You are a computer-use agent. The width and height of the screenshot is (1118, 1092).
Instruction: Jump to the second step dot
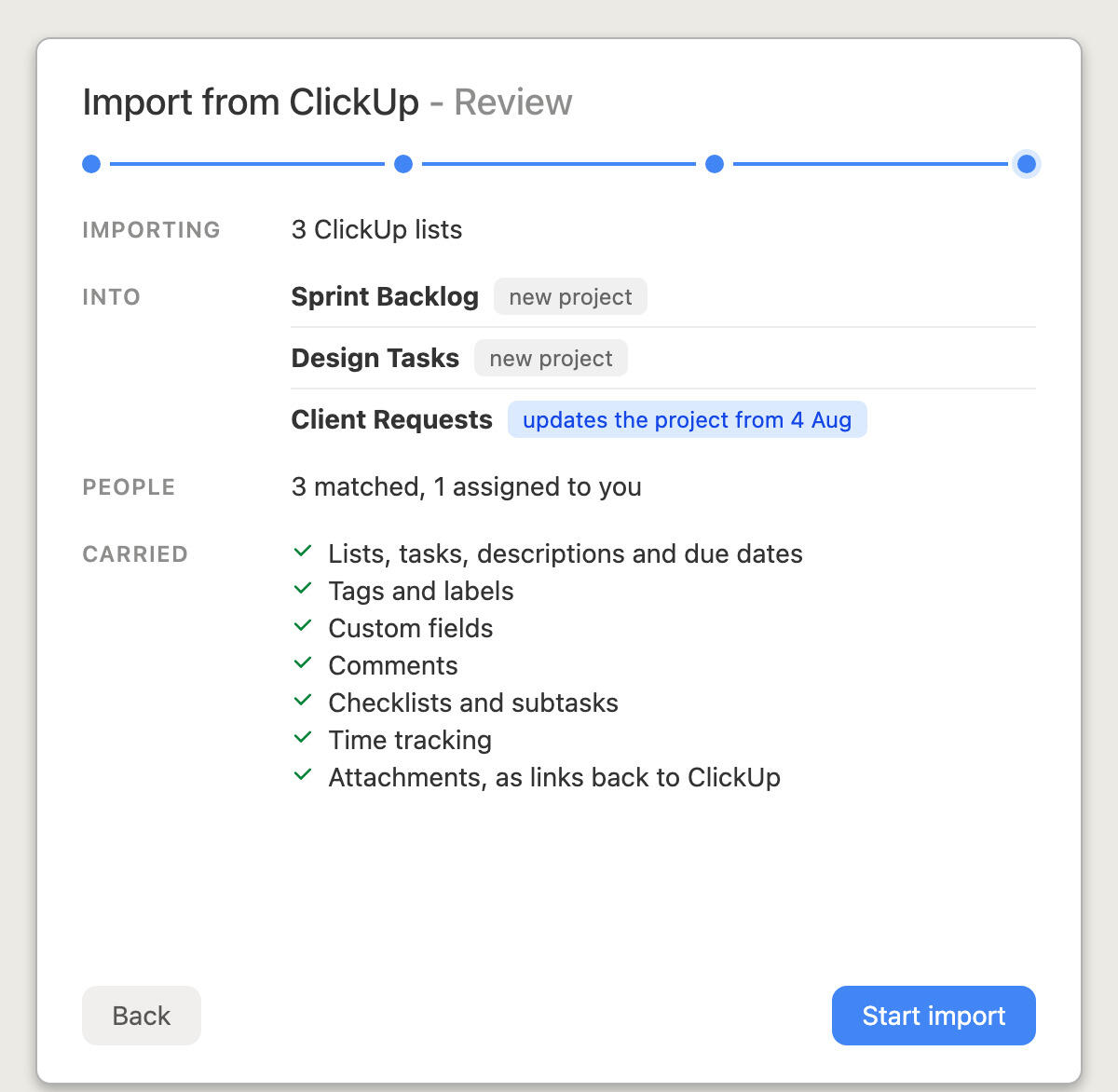click(403, 164)
